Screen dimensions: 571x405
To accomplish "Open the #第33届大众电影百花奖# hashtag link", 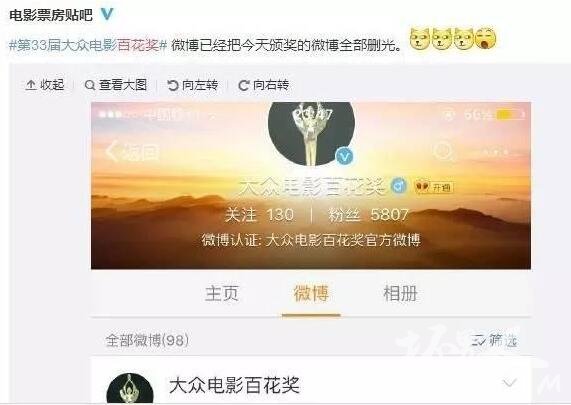I will (x=88, y=45).
